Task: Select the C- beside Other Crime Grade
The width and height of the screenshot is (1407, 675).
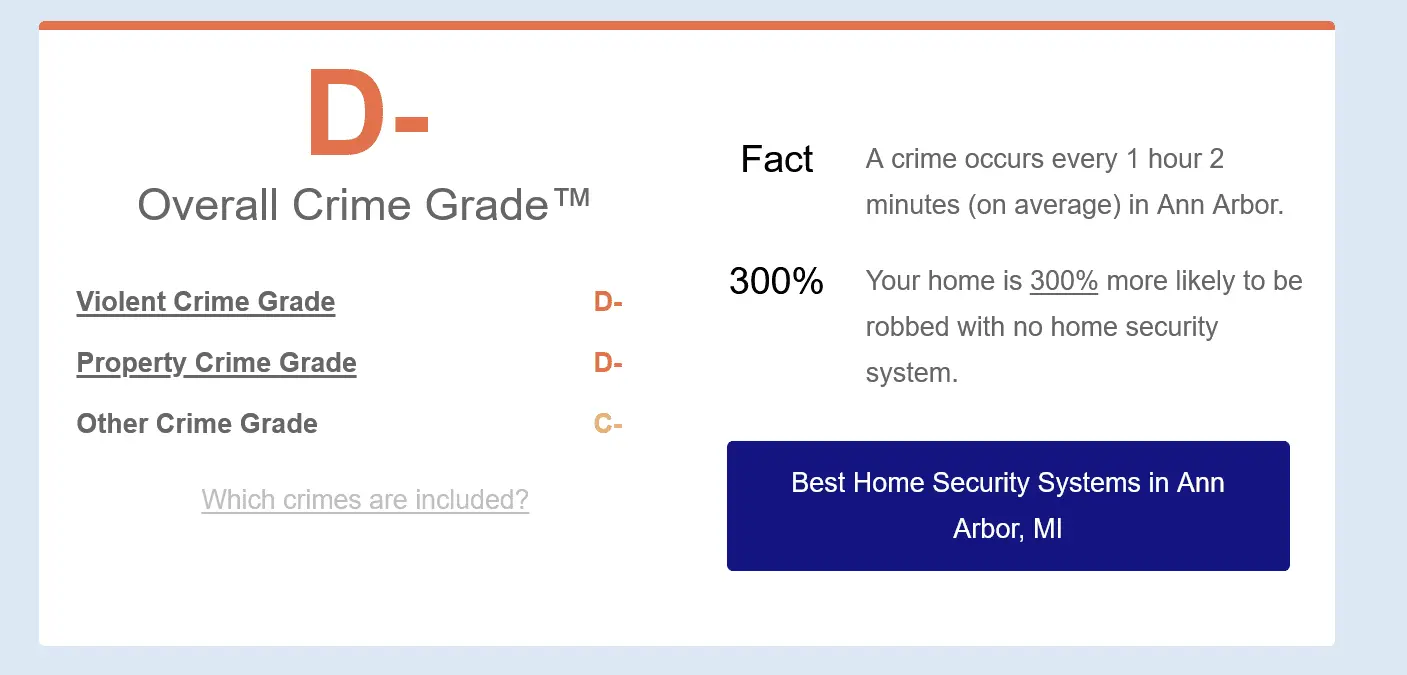Action: click(x=608, y=424)
